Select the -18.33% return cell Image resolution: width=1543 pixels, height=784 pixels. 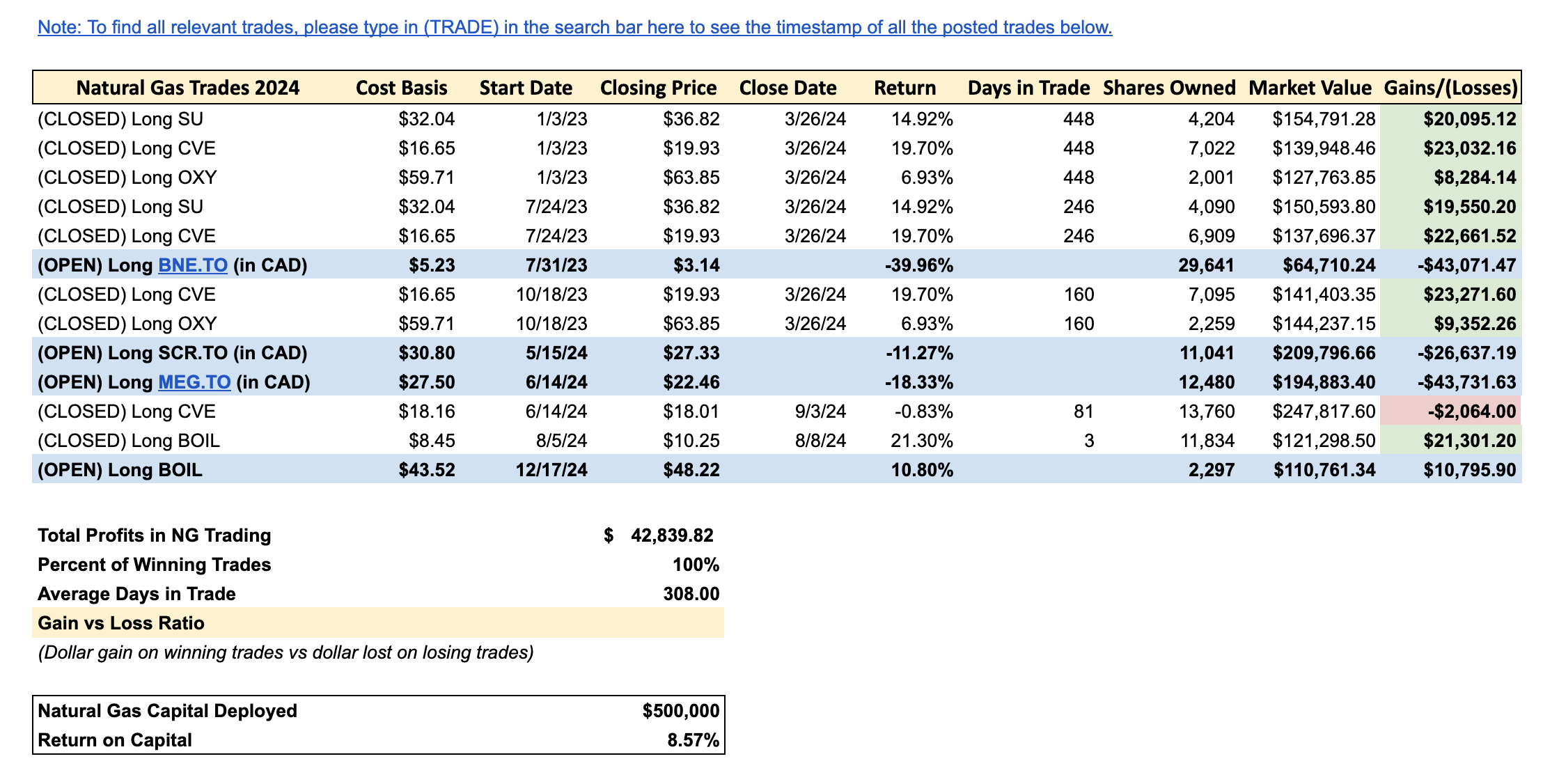point(919,382)
